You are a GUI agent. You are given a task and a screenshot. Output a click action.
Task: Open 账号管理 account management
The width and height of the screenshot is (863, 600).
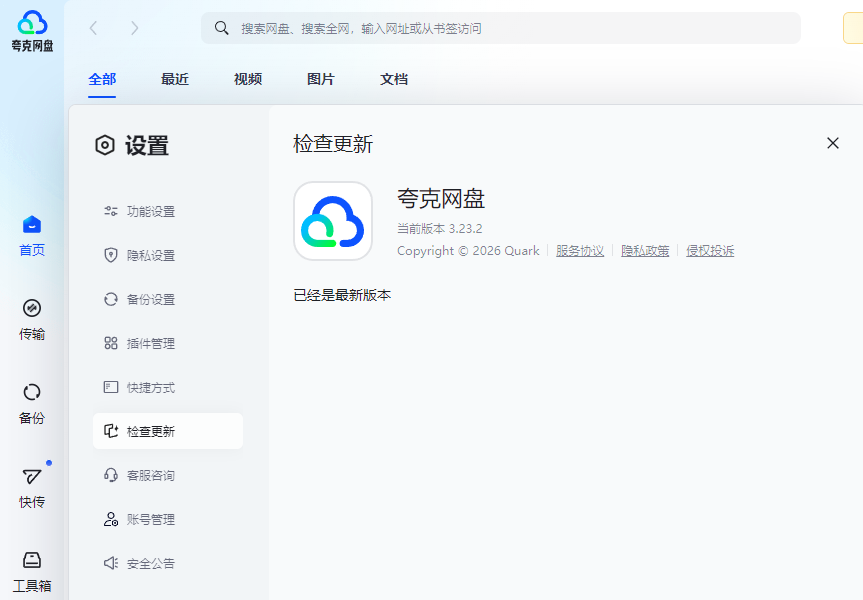pos(148,519)
